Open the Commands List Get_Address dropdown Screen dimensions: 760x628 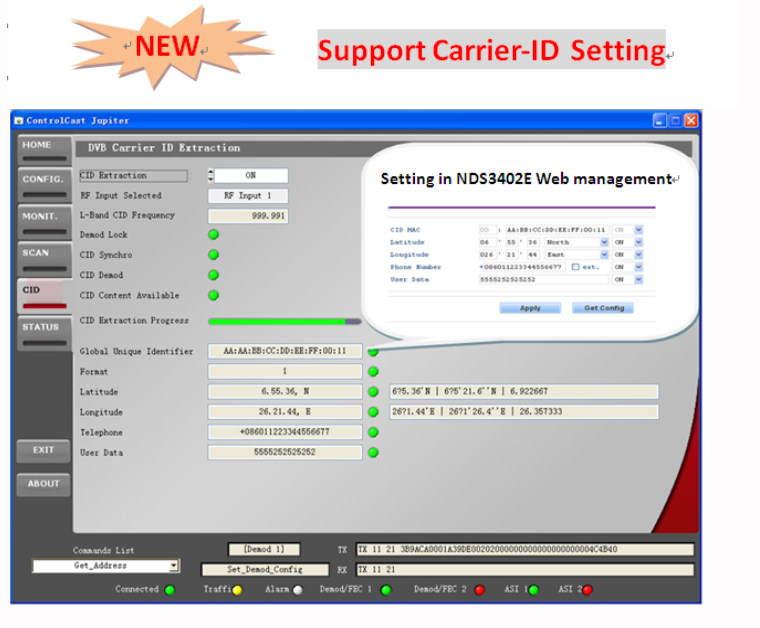tap(106, 565)
